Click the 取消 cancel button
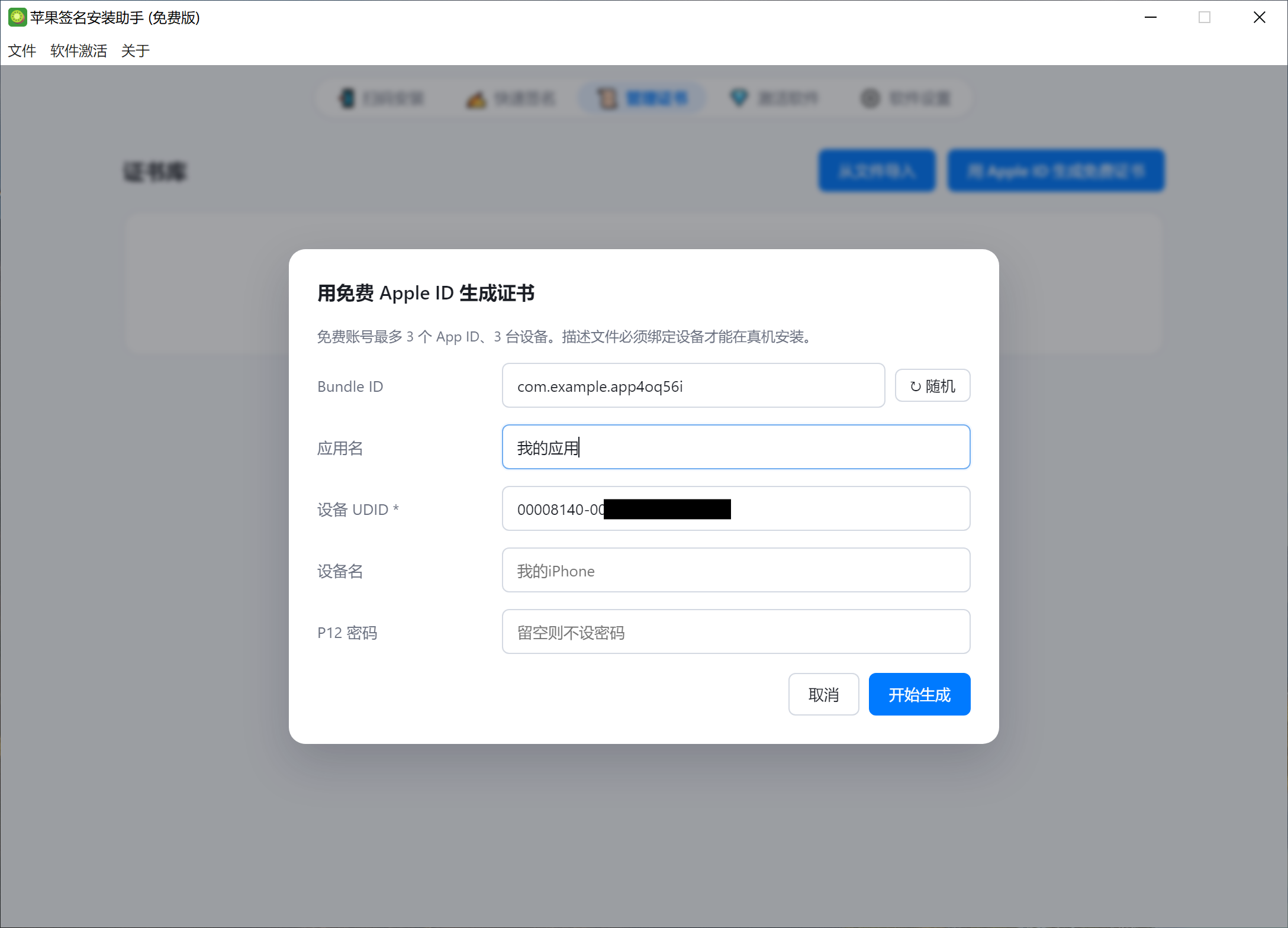Screen dimensions: 1288x928 823,695
